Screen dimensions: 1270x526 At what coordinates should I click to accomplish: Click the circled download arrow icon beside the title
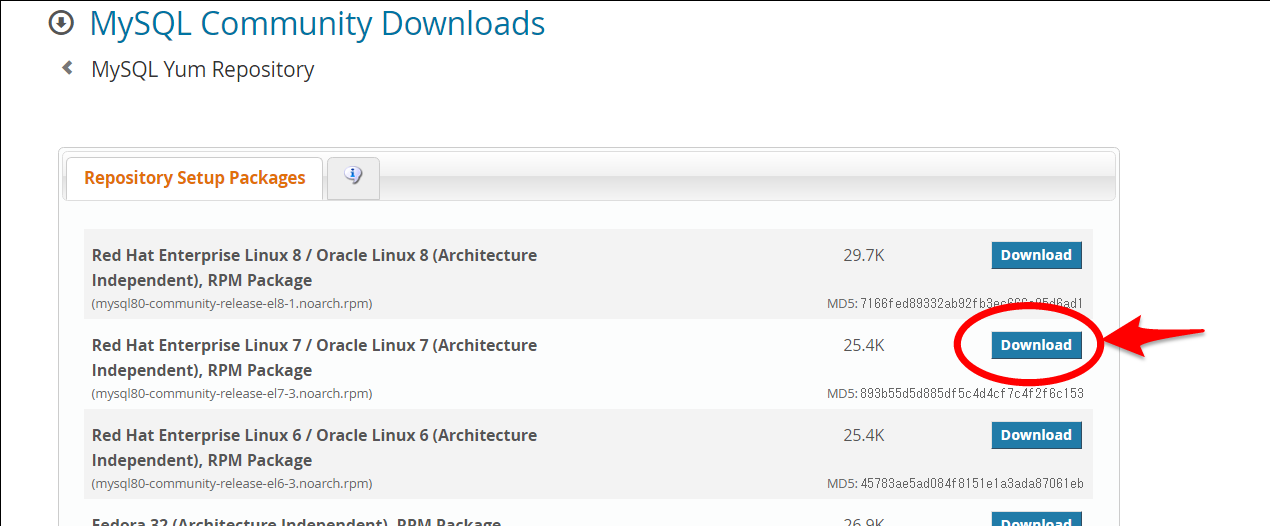point(61,22)
